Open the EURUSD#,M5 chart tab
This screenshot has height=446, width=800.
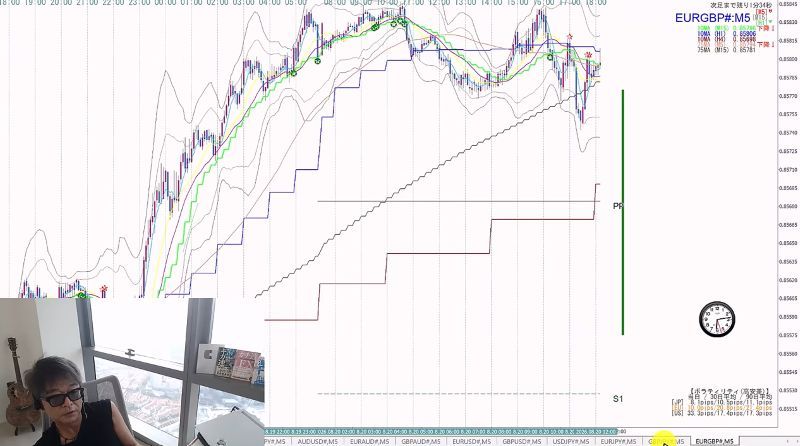pos(471,441)
